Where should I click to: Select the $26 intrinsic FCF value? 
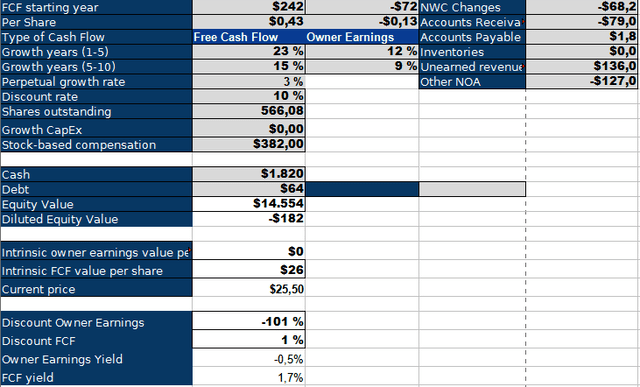pos(249,270)
